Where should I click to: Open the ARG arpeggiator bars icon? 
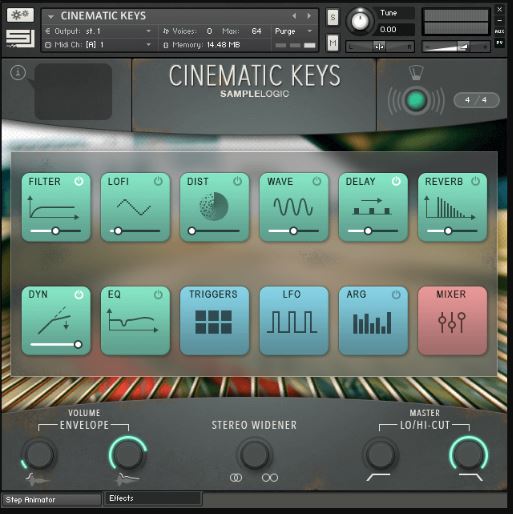coord(372,323)
